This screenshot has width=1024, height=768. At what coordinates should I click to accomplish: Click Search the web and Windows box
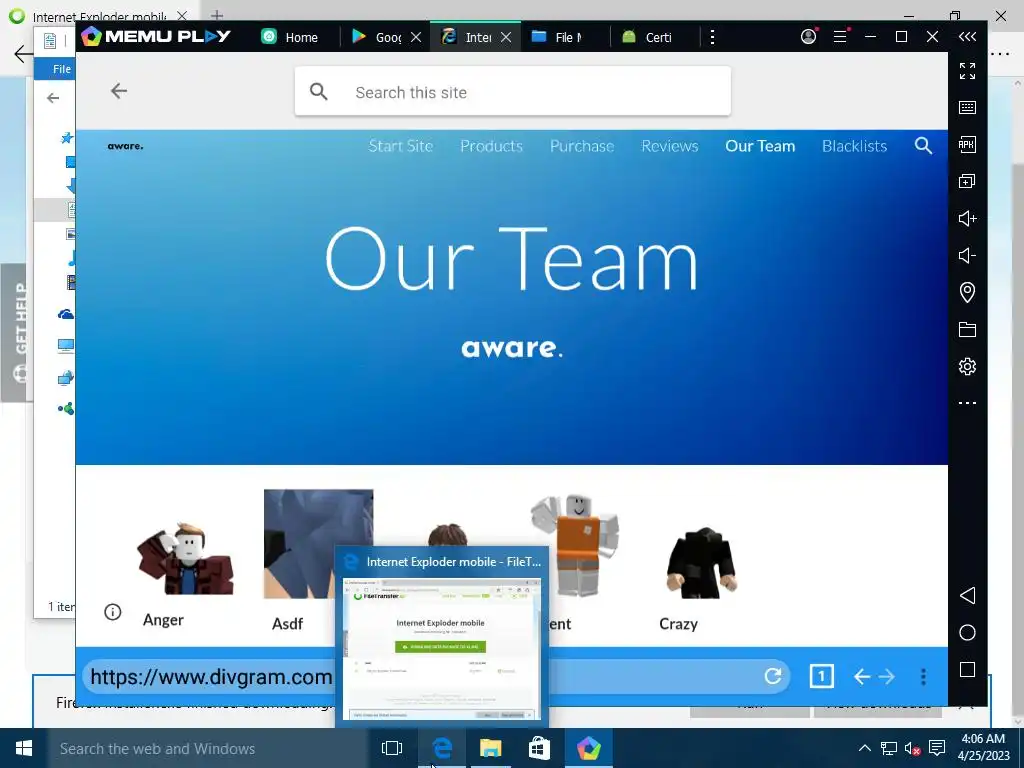click(x=208, y=748)
